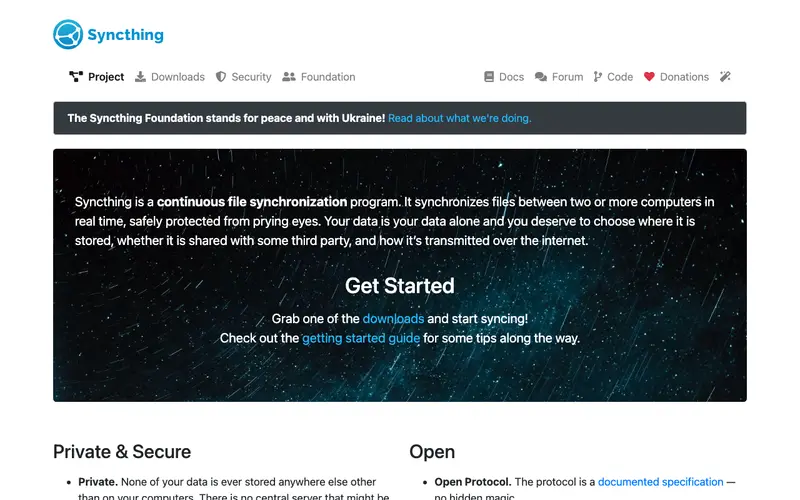Screen dimensions: 800x500
Task: Click the Donations heart icon
Action: 649,77
